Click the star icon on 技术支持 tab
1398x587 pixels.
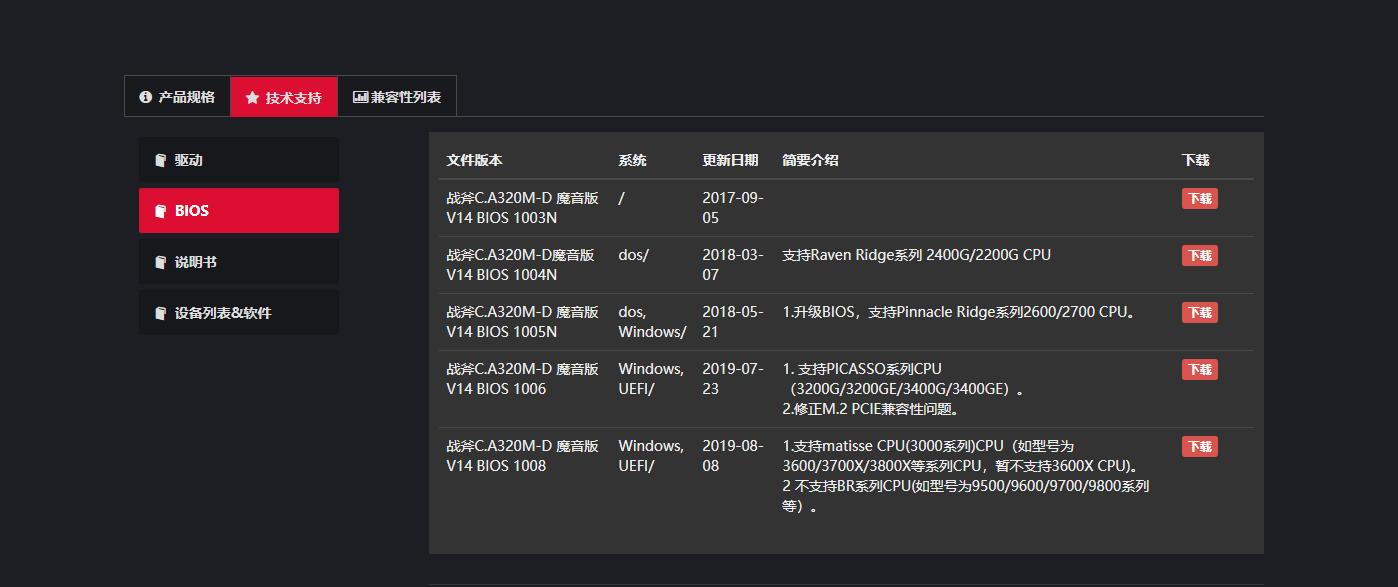point(250,97)
